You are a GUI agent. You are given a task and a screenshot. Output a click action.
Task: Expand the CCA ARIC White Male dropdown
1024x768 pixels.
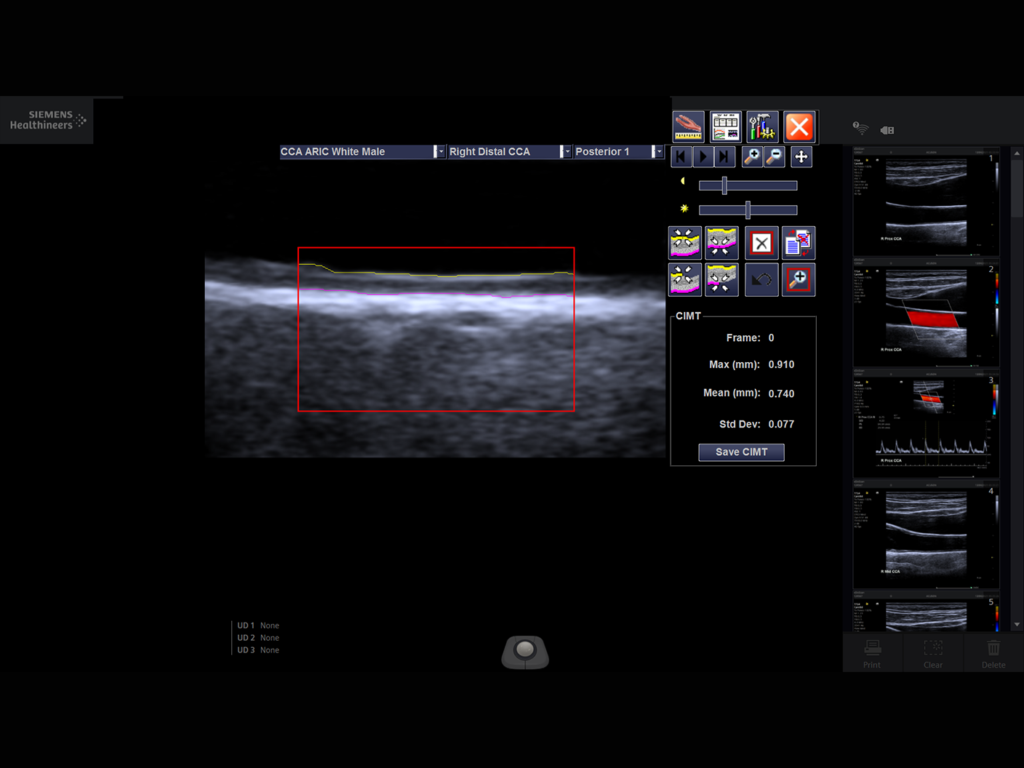(x=438, y=152)
